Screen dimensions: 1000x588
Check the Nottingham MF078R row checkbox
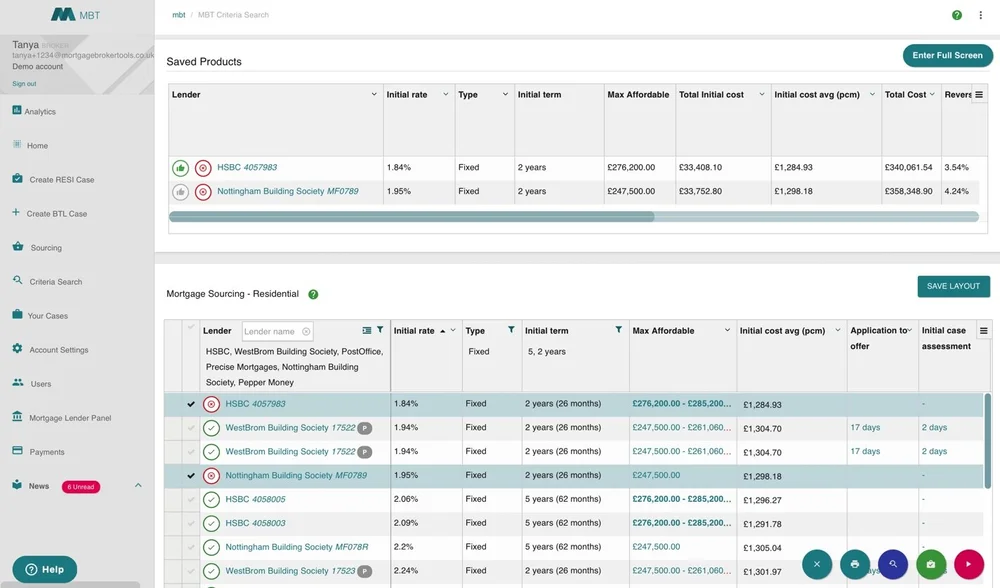(x=191, y=547)
